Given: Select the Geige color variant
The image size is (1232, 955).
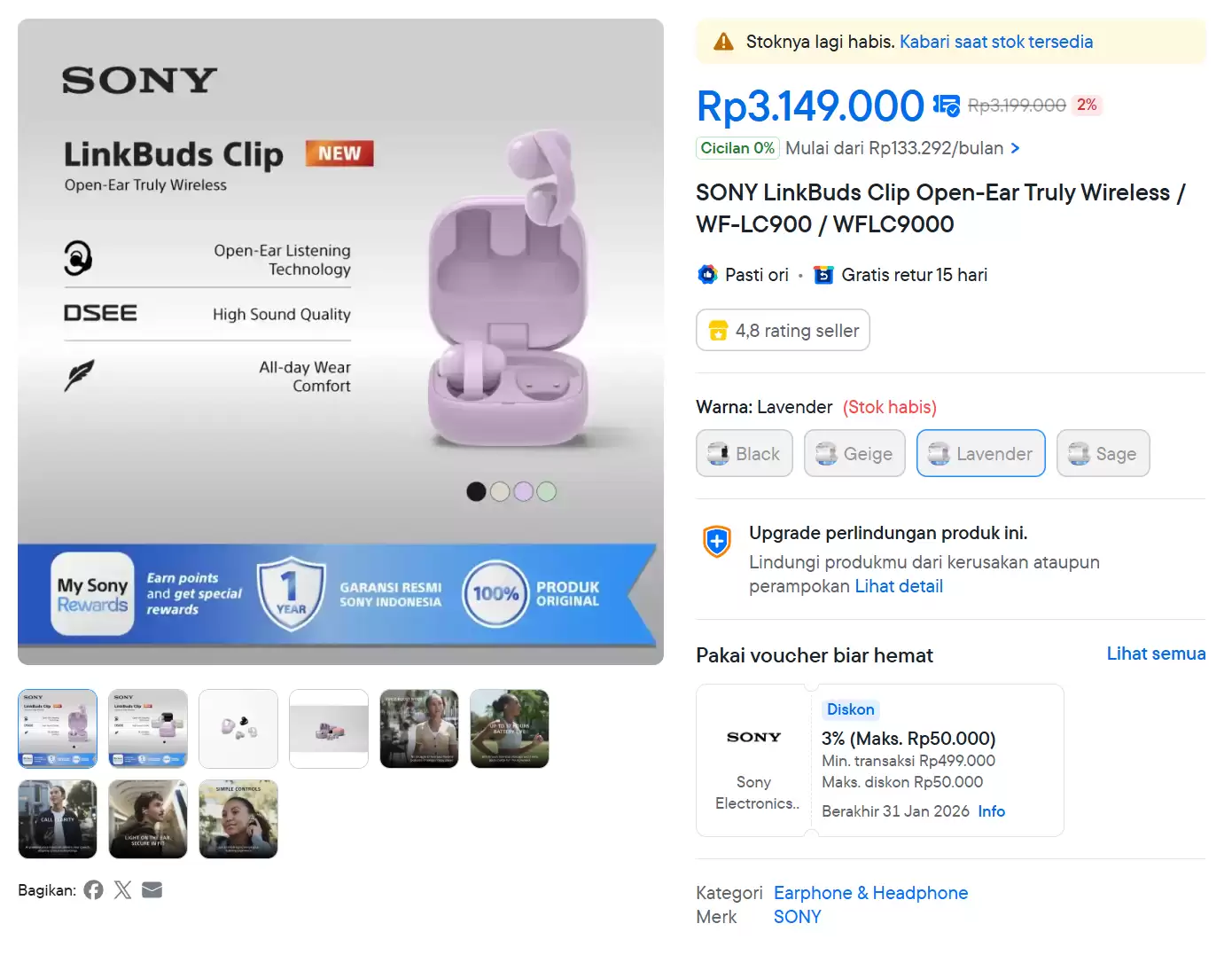Looking at the screenshot, I should [854, 453].
